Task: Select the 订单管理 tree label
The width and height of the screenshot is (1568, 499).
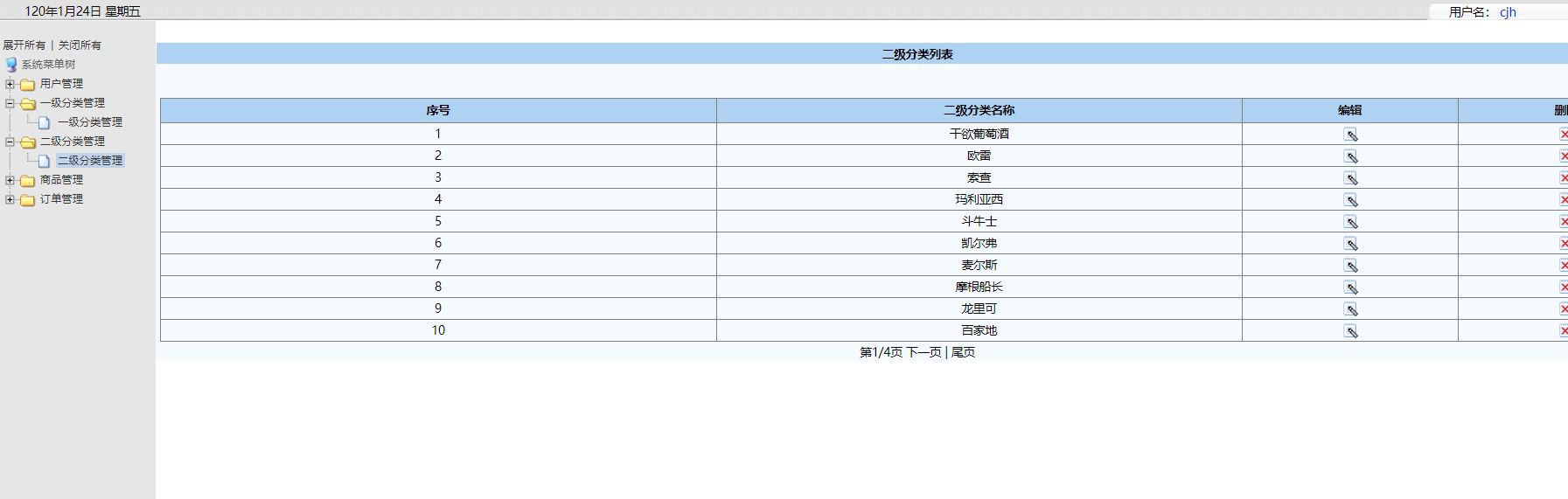Action: (x=61, y=199)
